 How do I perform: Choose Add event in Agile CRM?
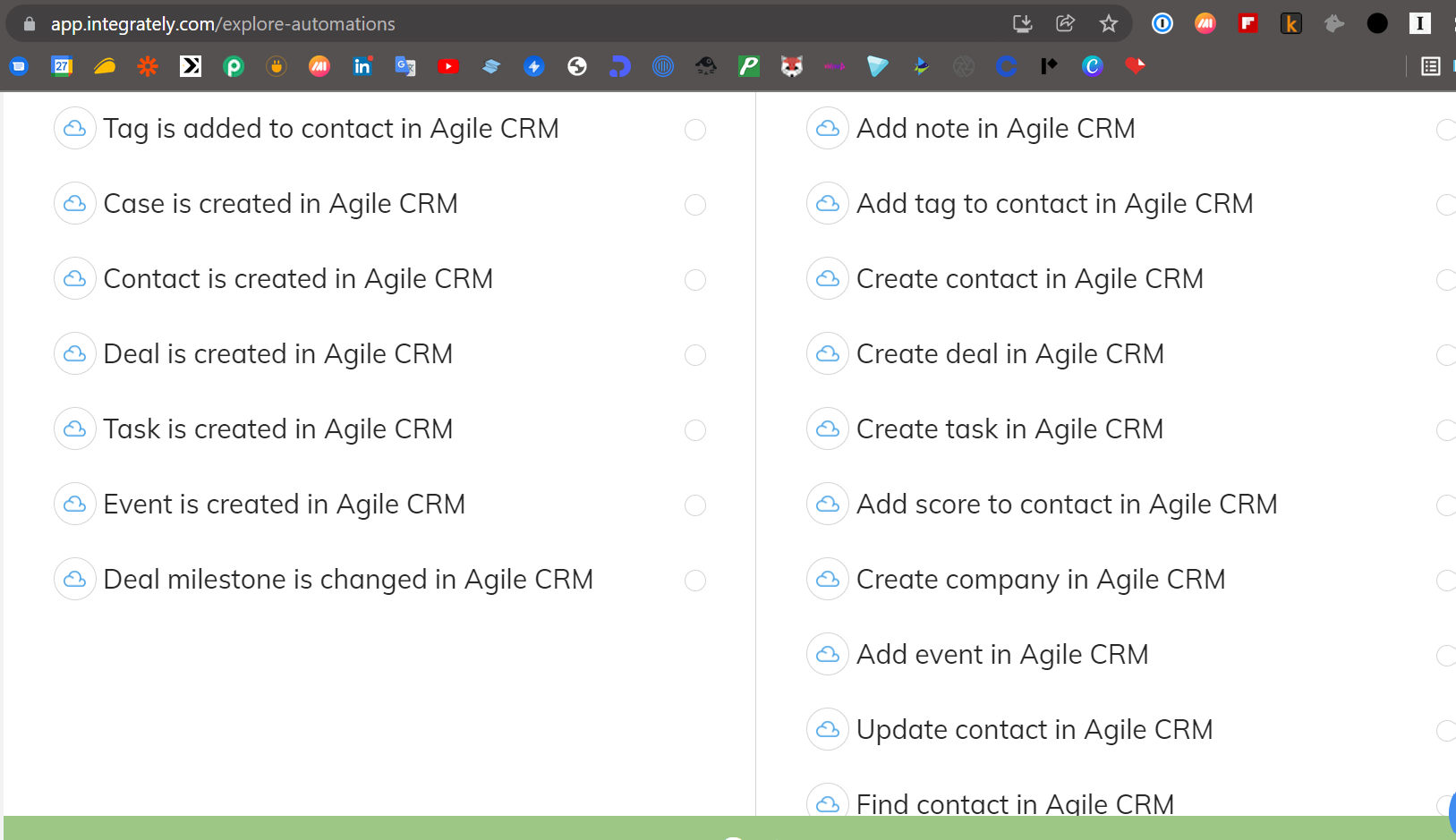(x=1002, y=655)
